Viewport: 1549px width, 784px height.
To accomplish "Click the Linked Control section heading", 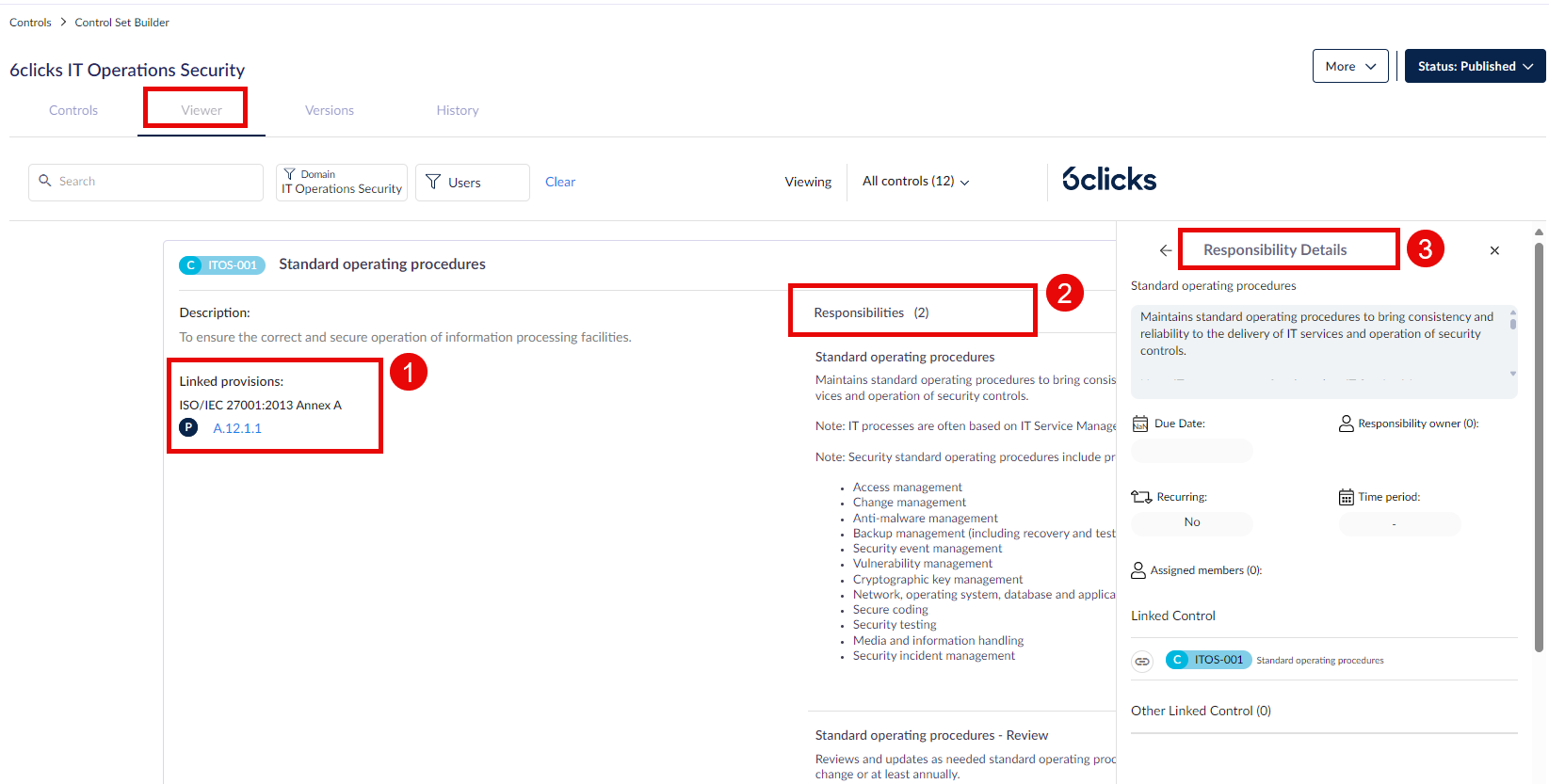I will click(1173, 616).
